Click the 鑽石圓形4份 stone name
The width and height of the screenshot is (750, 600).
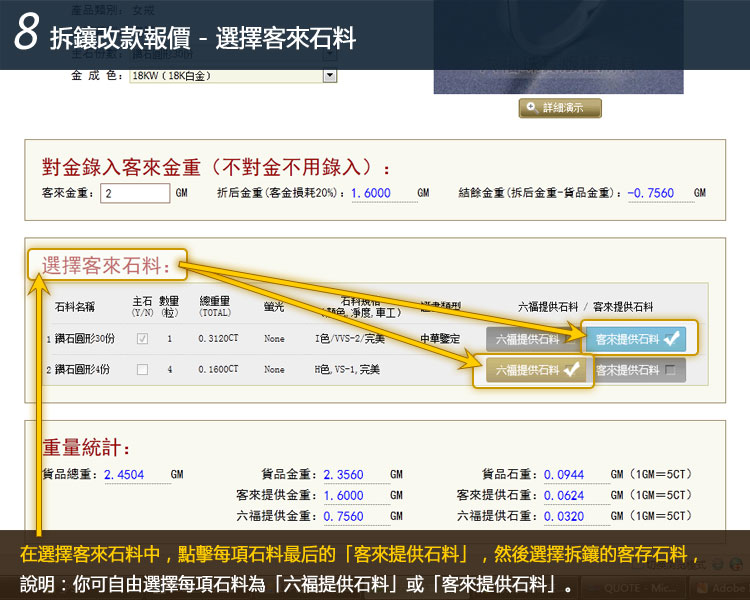click(x=82, y=369)
